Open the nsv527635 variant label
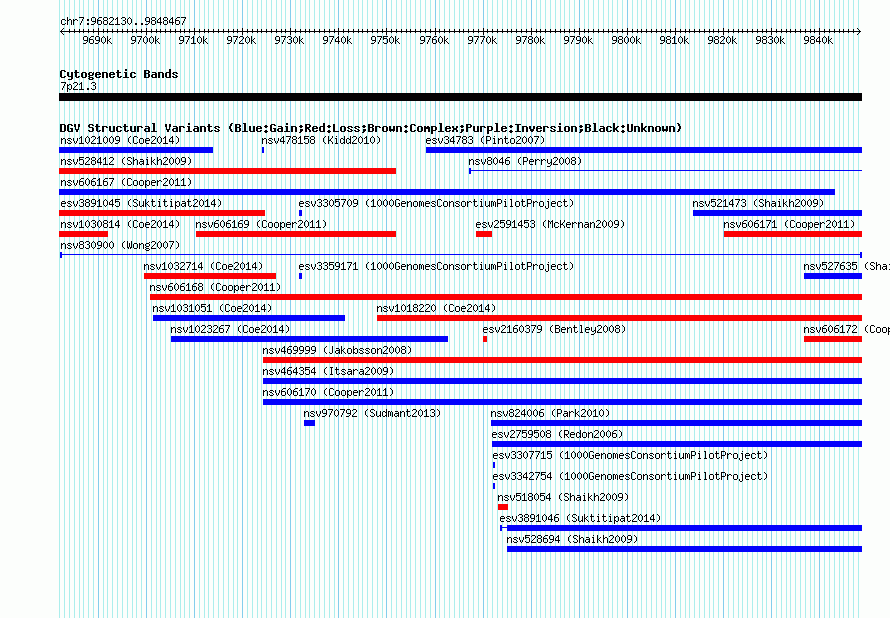This screenshot has height=618, width=890. [846, 266]
